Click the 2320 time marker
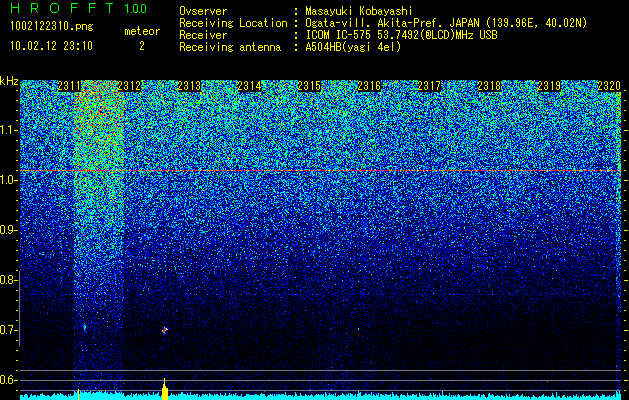Screen dimensions: 629x400 [x=609, y=86]
